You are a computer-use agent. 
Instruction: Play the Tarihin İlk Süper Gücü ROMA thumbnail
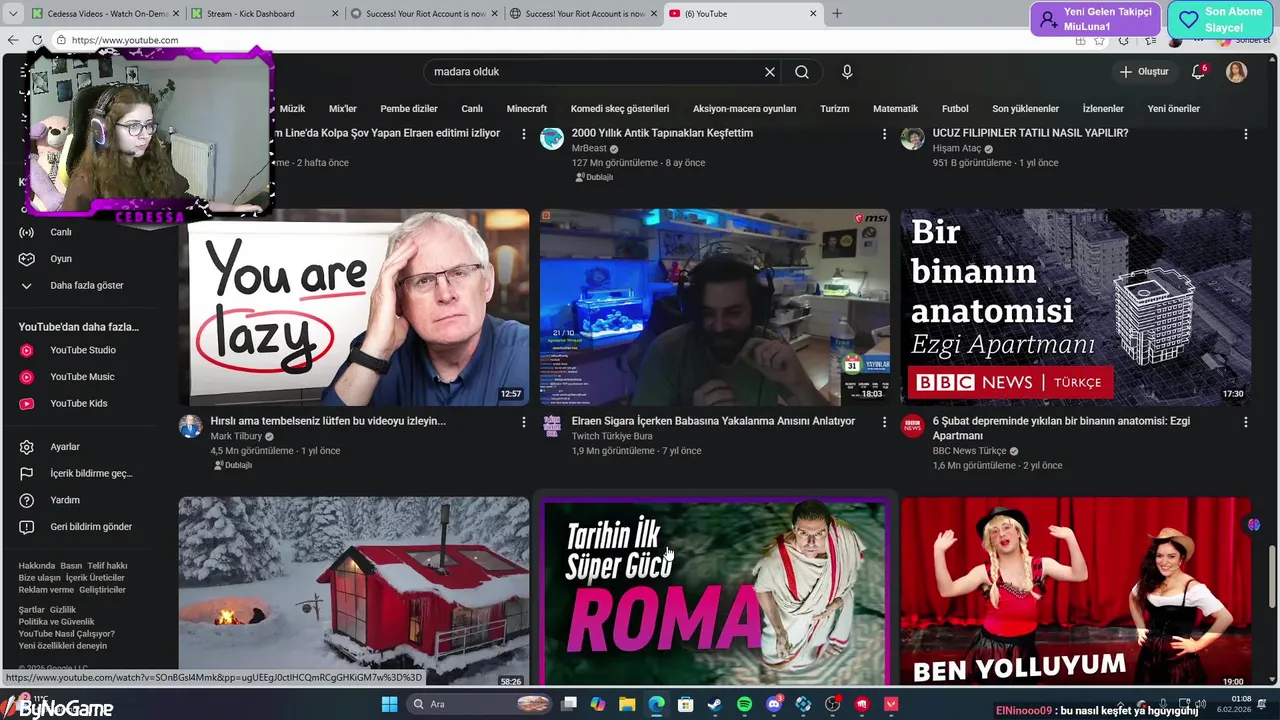pyautogui.click(x=714, y=592)
